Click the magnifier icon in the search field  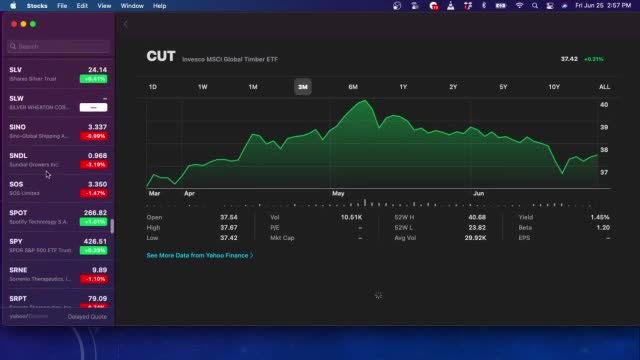tap(13, 46)
